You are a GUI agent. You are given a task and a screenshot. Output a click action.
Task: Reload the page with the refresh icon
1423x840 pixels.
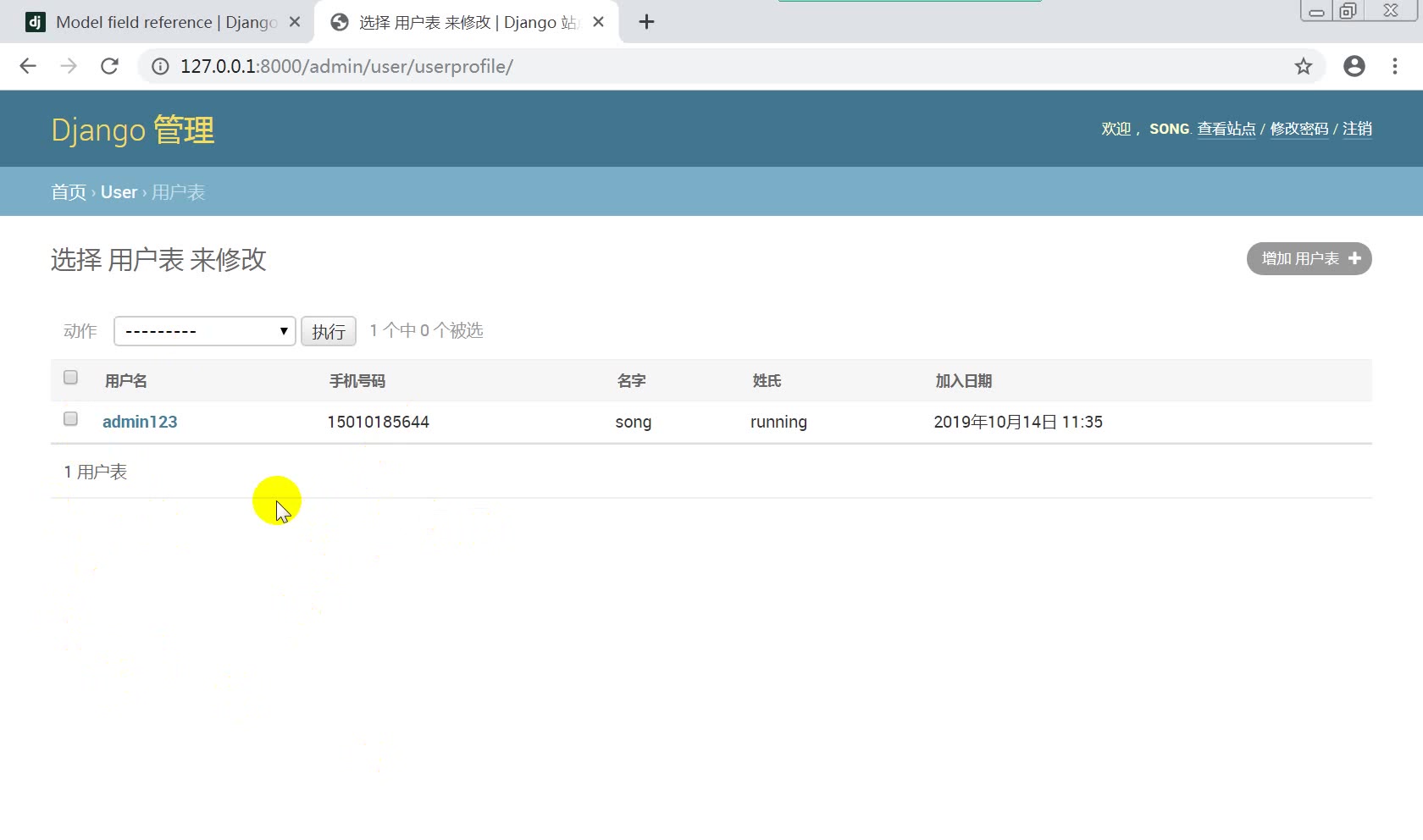(109, 66)
